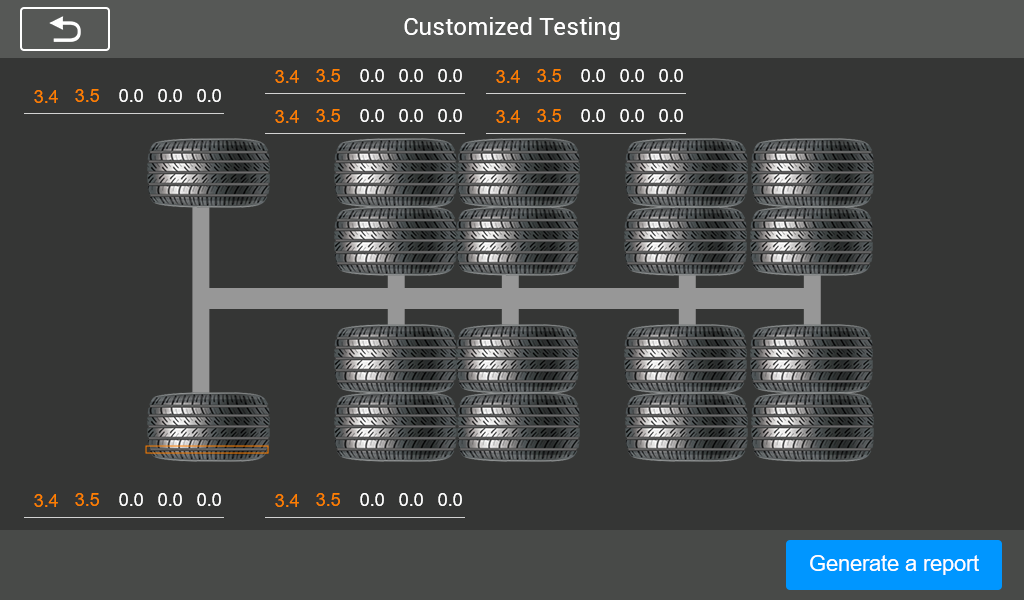Click the topmost readings row at the far right
This screenshot has width=1024, height=600.
(x=586, y=76)
